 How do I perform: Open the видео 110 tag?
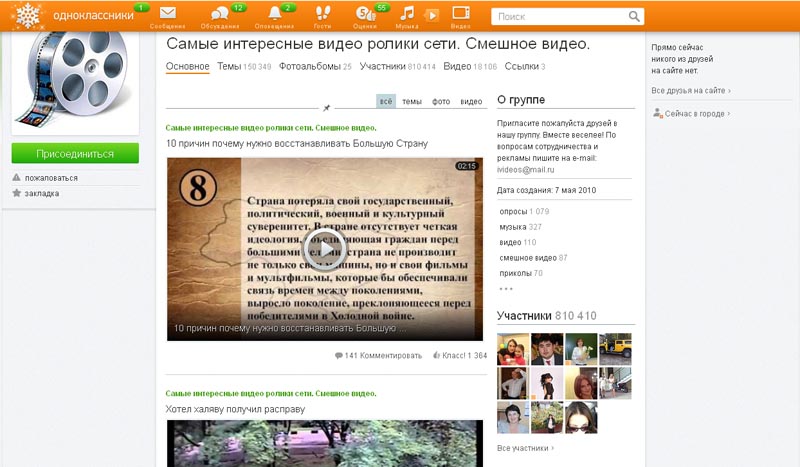tap(518, 242)
